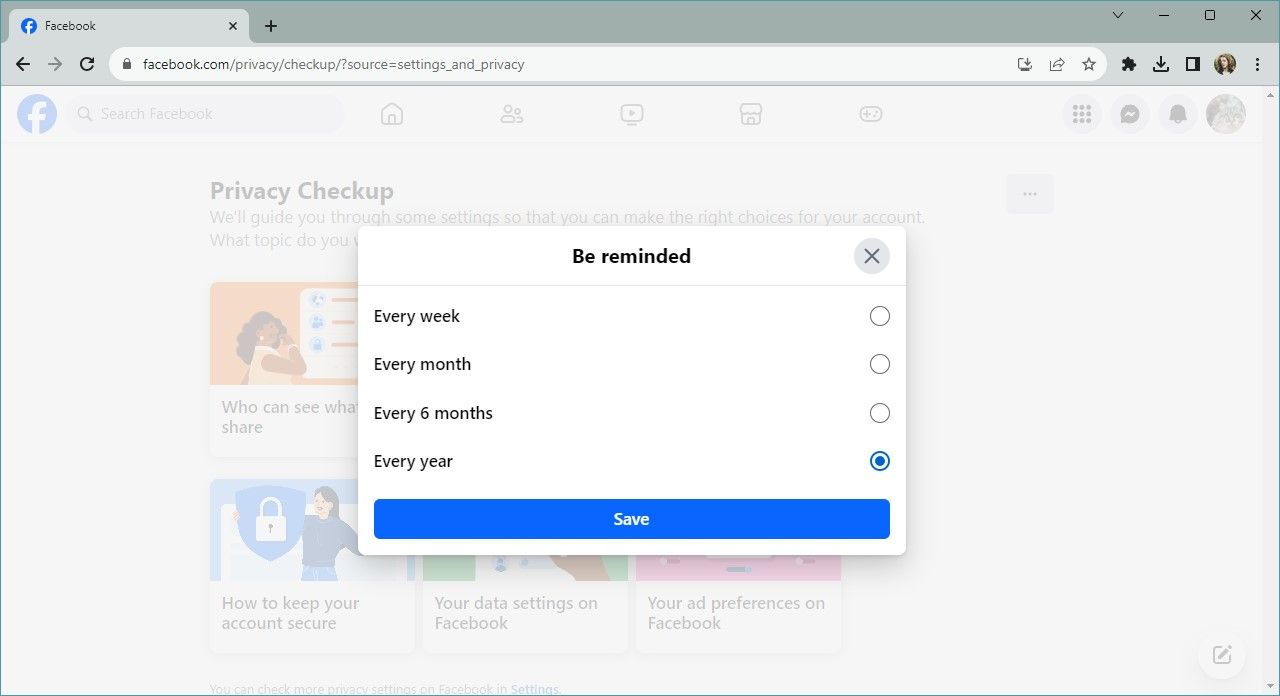Open the notifications bell
The width and height of the screenshot is (1280, 696).
pos(1177,113)
